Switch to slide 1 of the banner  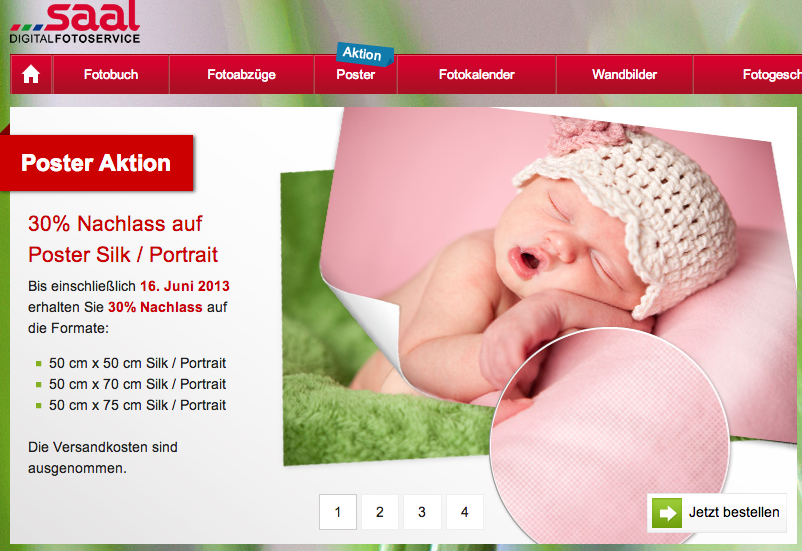338,512
